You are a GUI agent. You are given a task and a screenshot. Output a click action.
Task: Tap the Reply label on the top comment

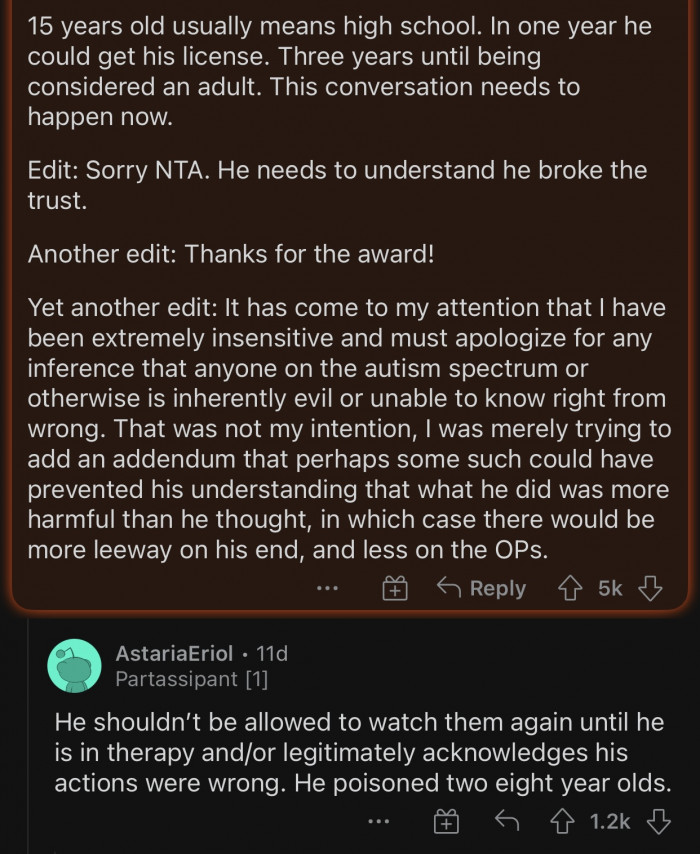tap(500, 588)
